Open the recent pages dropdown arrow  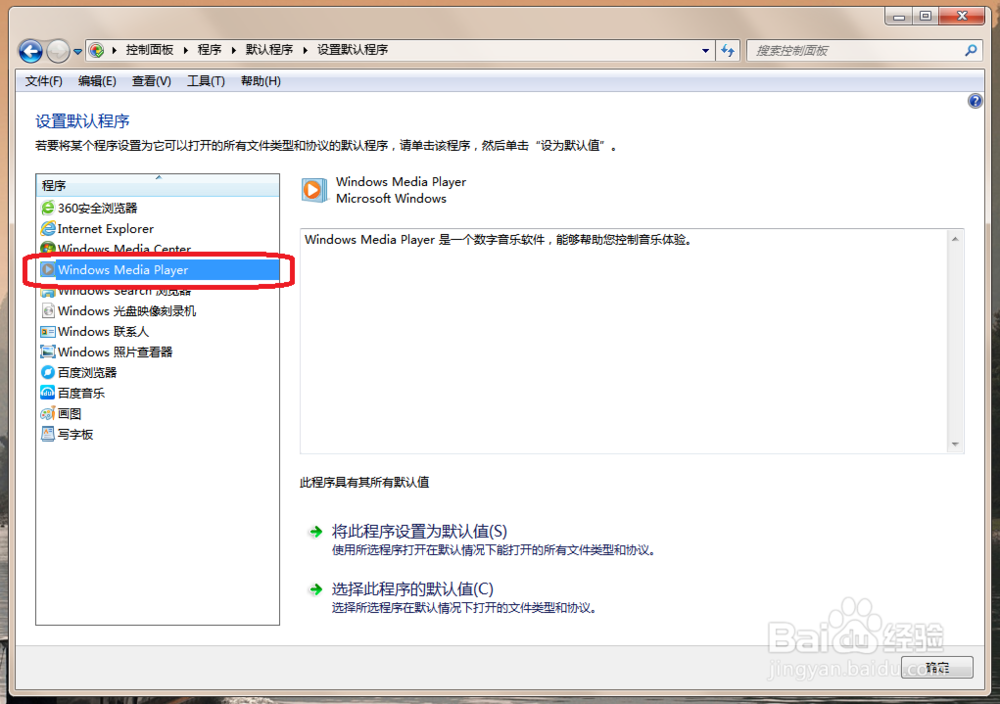tap(77, 52)
